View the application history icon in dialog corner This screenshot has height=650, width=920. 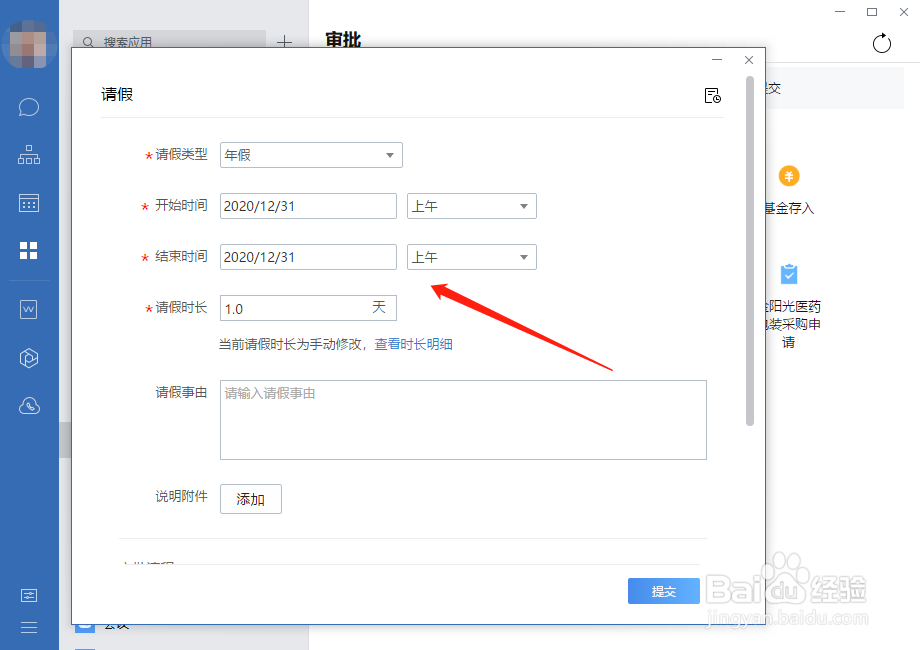(x=712, y=95)
